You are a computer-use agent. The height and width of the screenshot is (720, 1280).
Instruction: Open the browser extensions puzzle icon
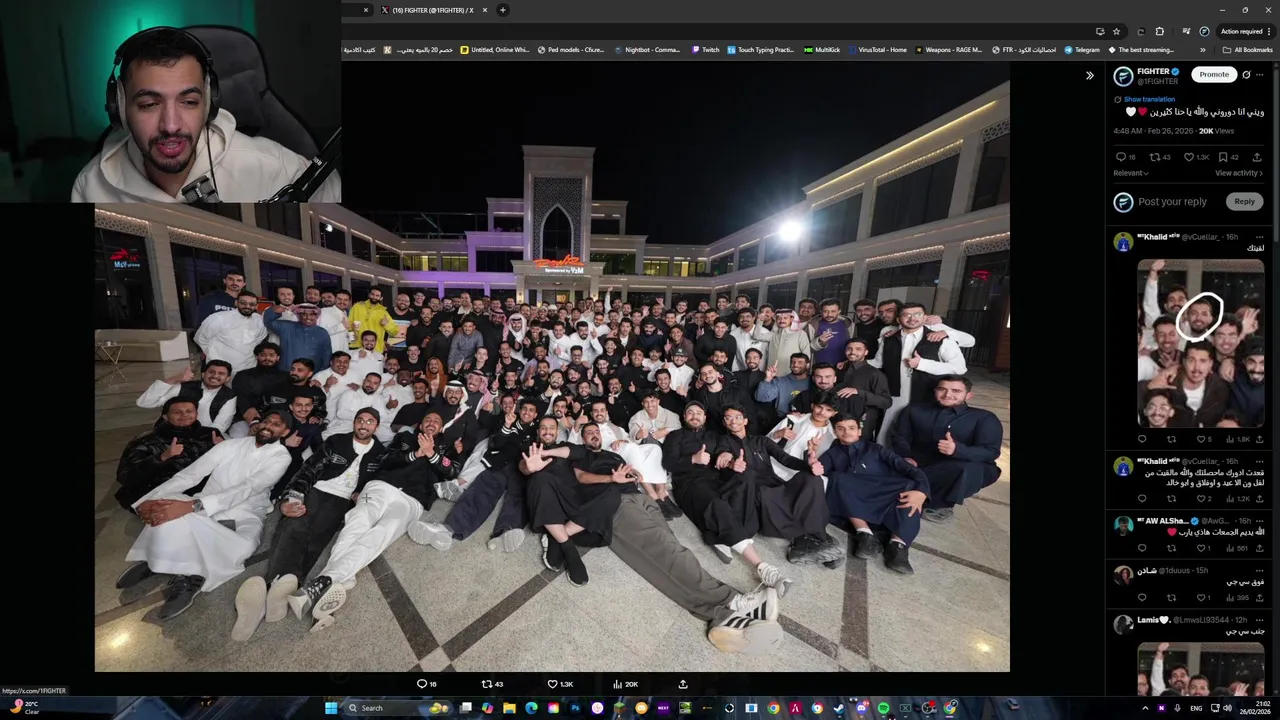(1159, 31)
